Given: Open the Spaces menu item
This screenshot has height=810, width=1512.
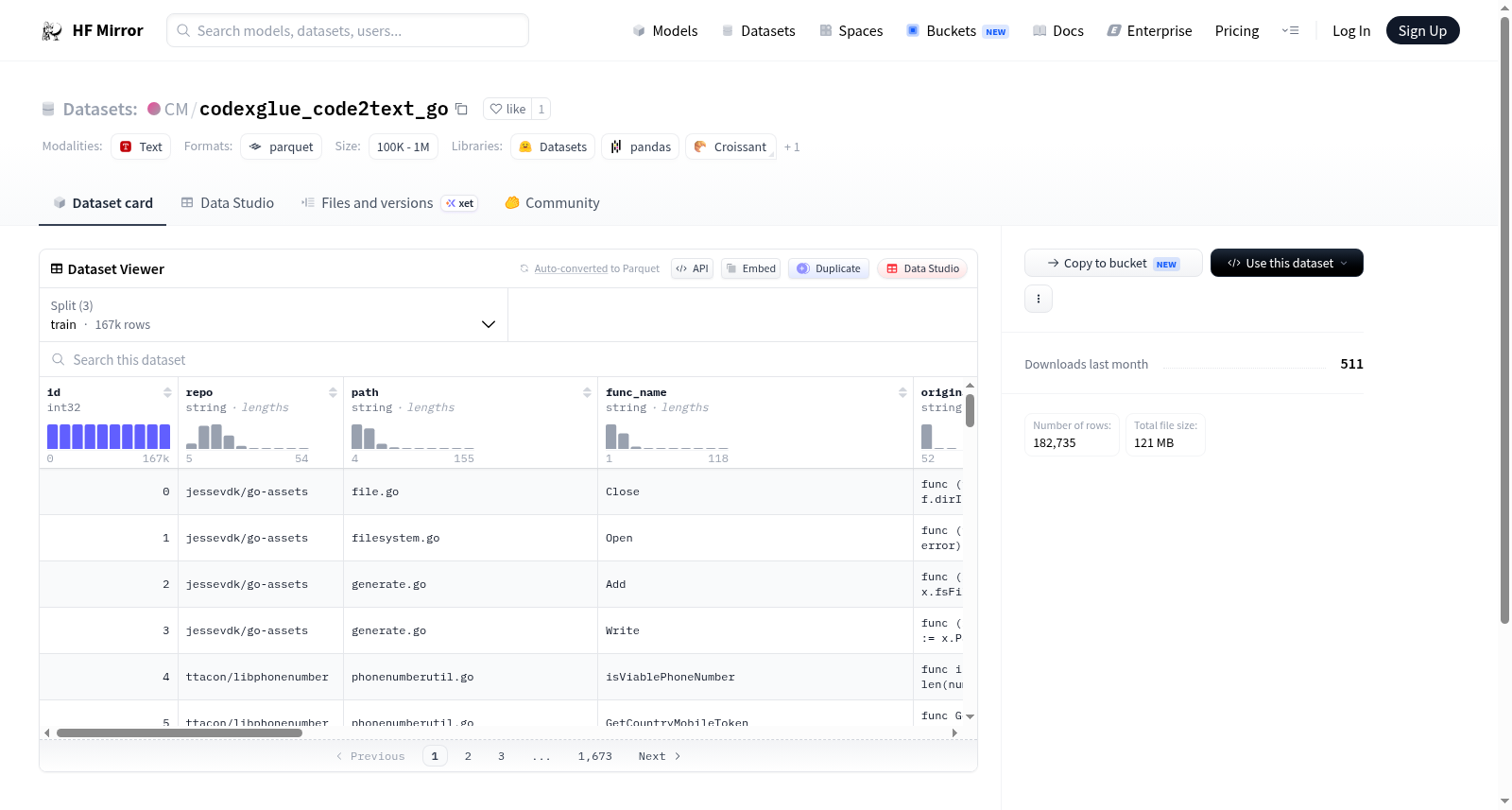Looking at the screenshot, I should [850, 30].
